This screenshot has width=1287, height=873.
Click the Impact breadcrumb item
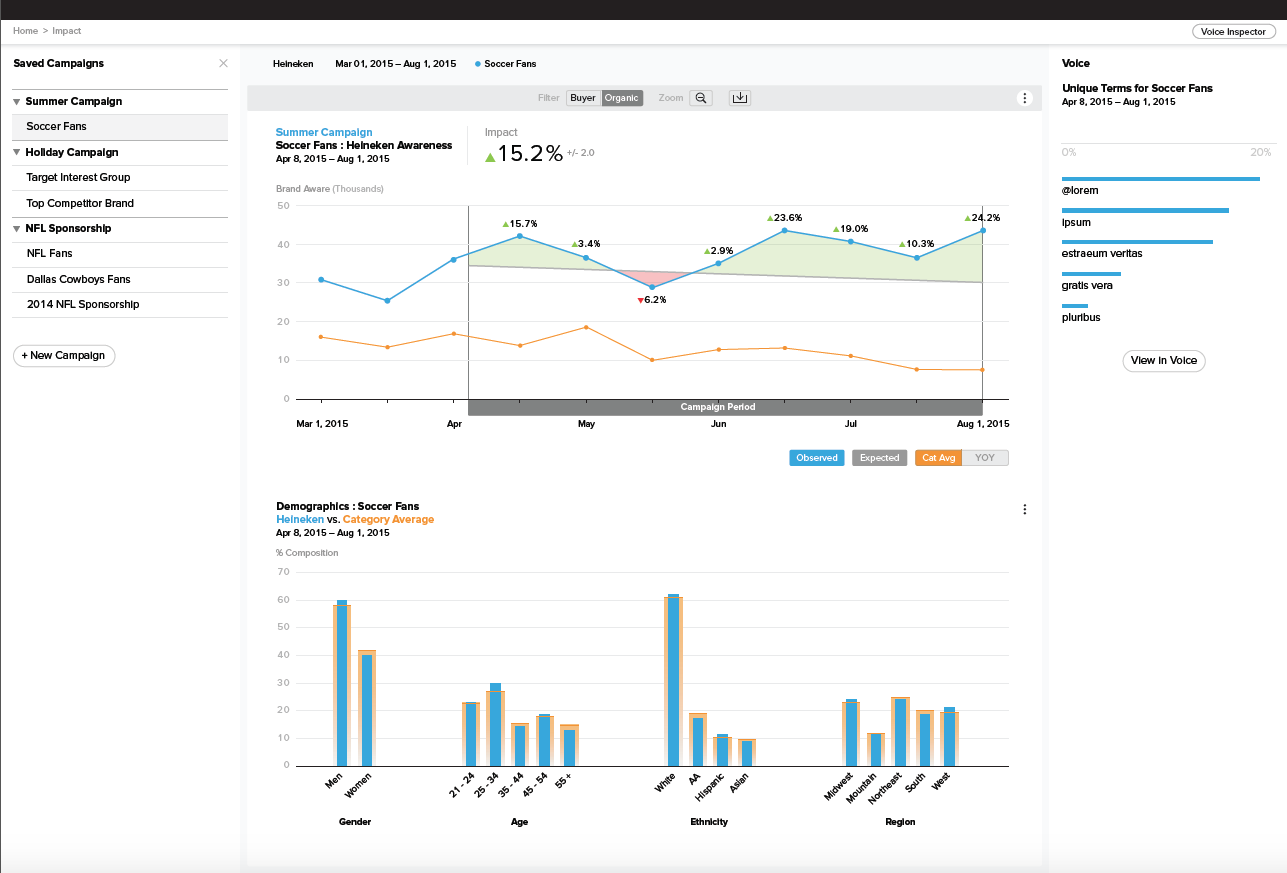(67, 31)
